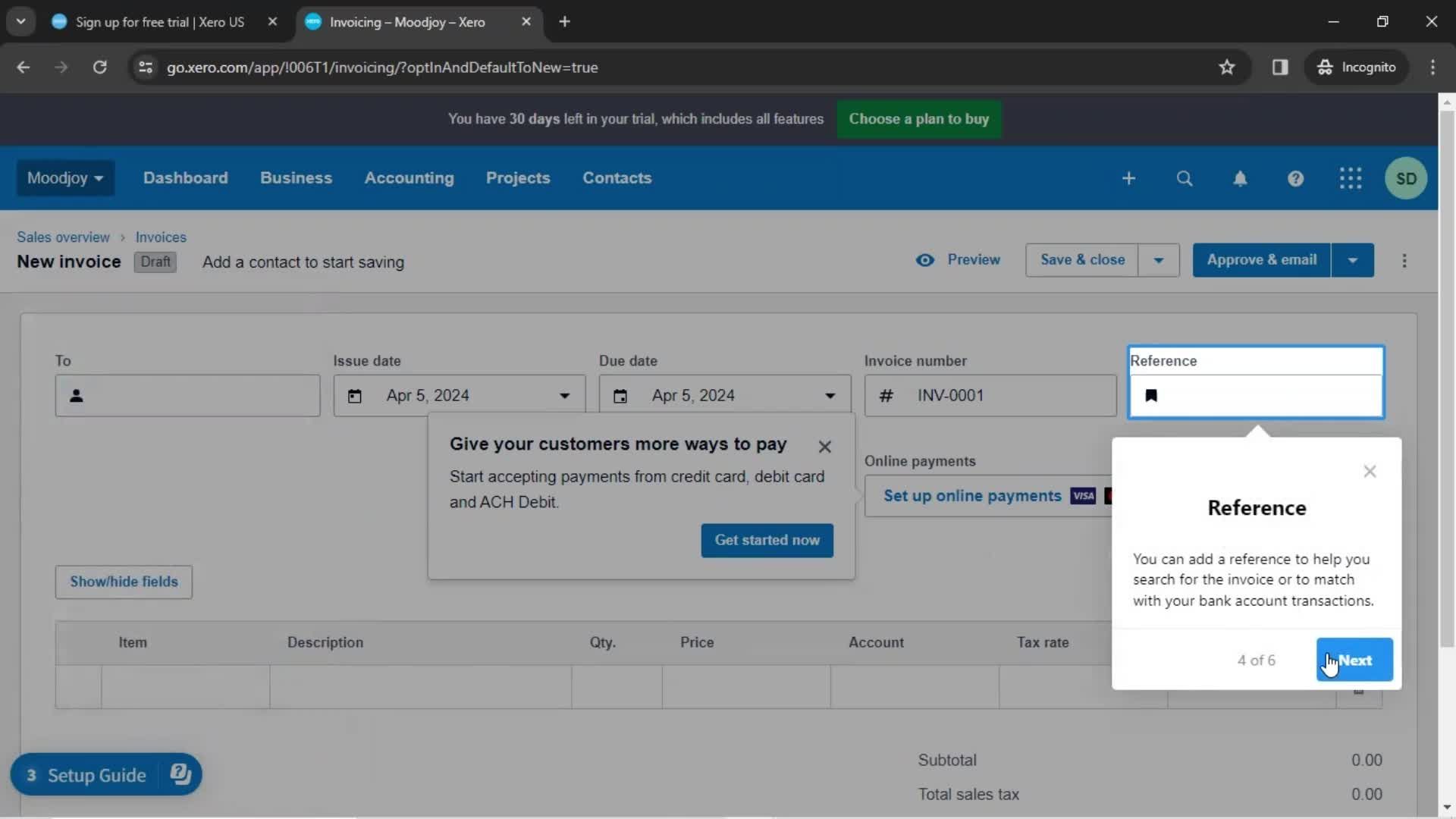
Task: Open a new browser tab
Action: point(564,22)
